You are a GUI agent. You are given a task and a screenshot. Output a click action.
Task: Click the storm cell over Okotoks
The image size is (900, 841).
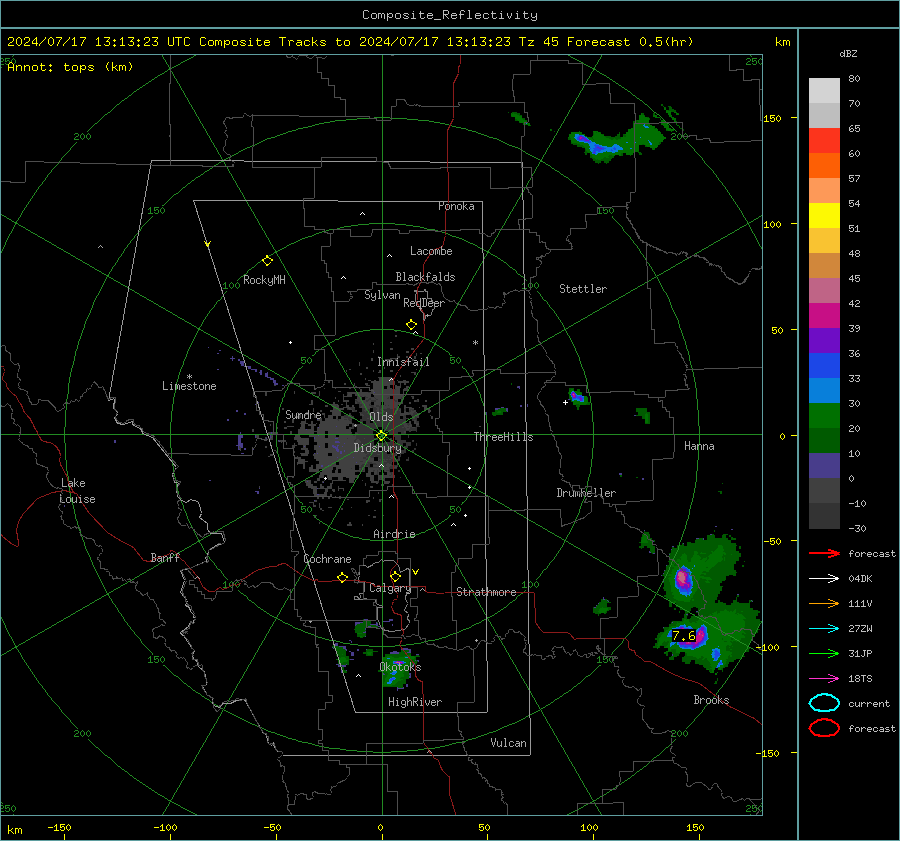click(396, 670)
